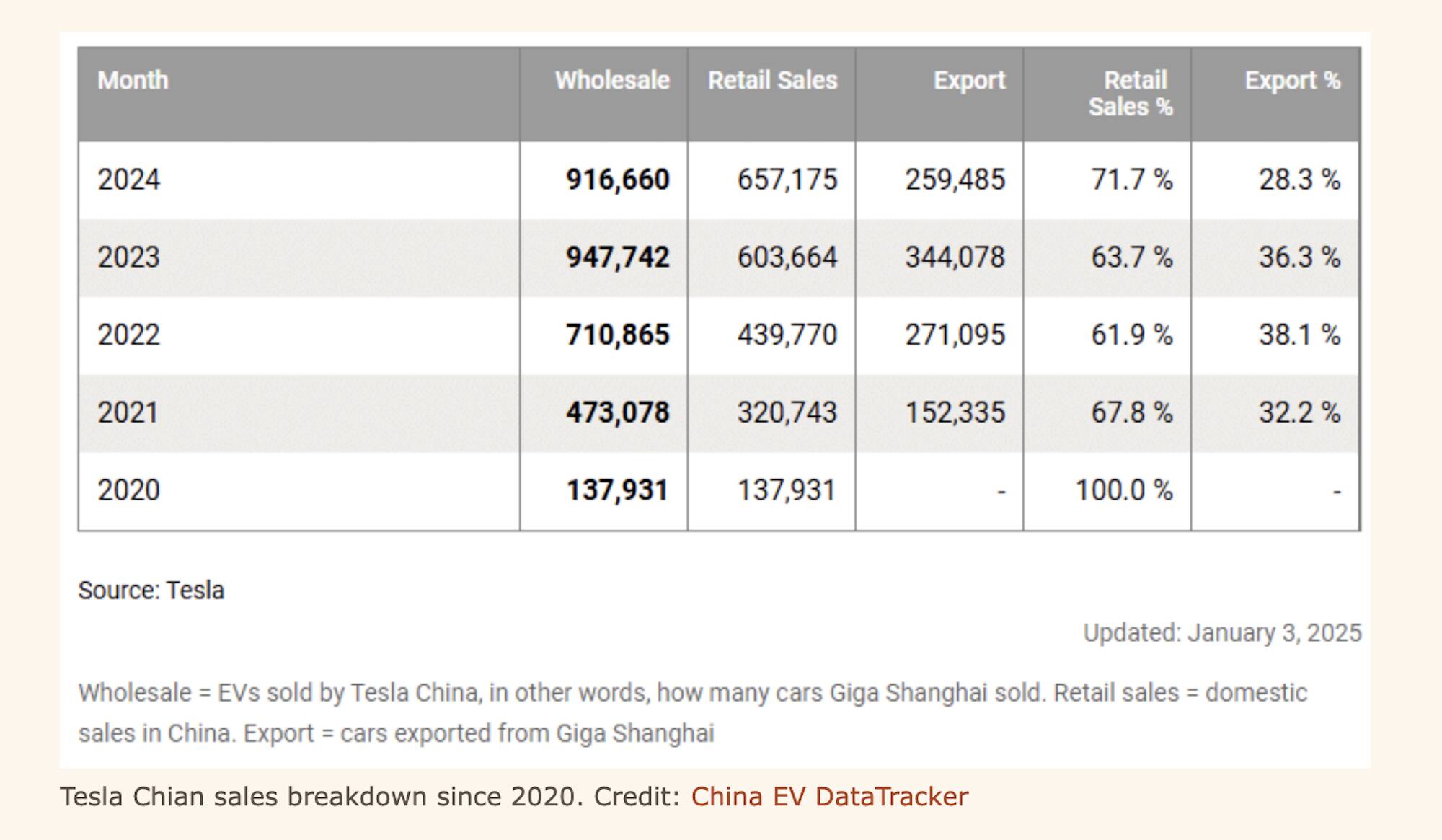Click the Month column header
Image resolution: width=1442 pixels, height=840 pixels.
133,81
